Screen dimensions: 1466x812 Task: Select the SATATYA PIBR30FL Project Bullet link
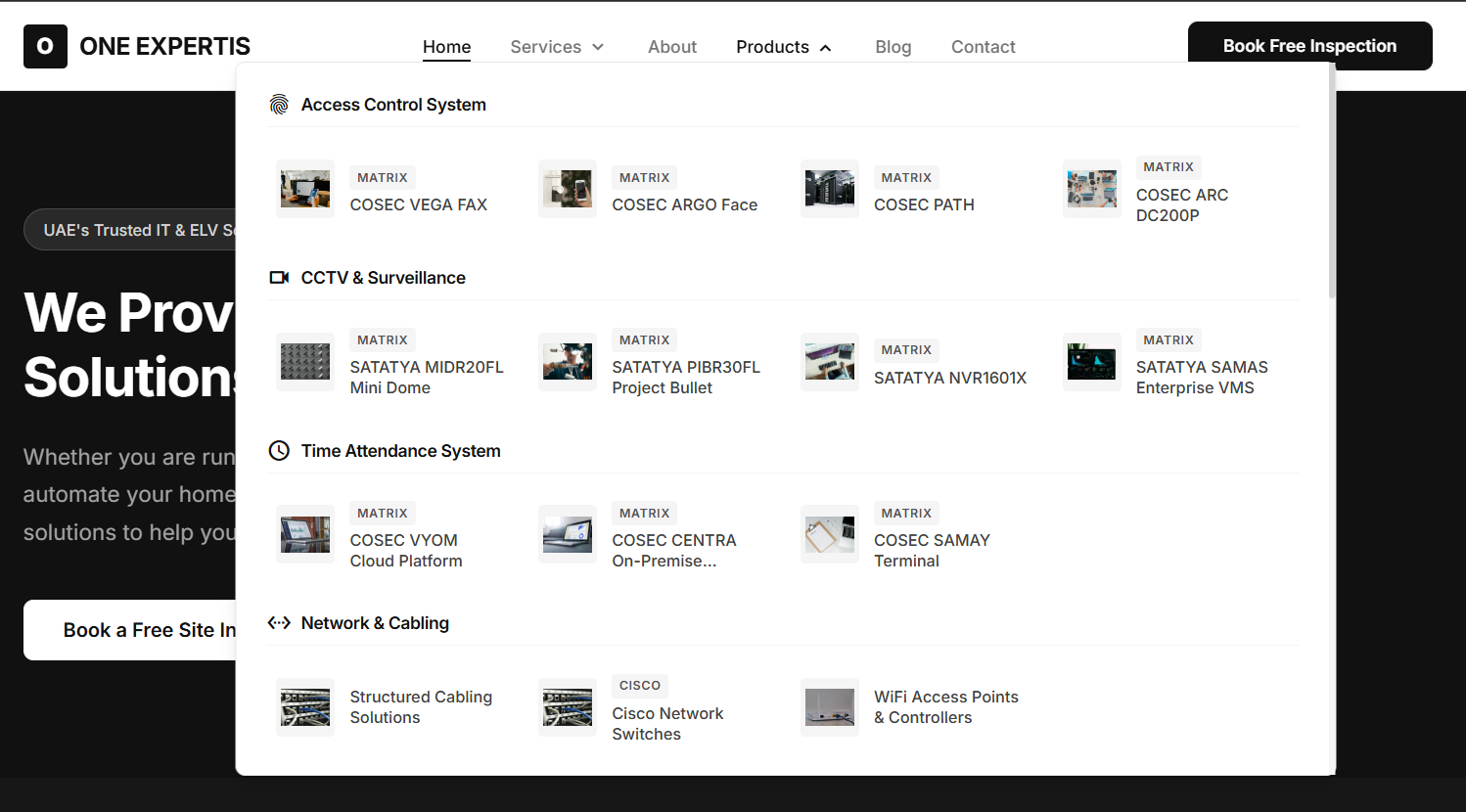tap(686, 378)
